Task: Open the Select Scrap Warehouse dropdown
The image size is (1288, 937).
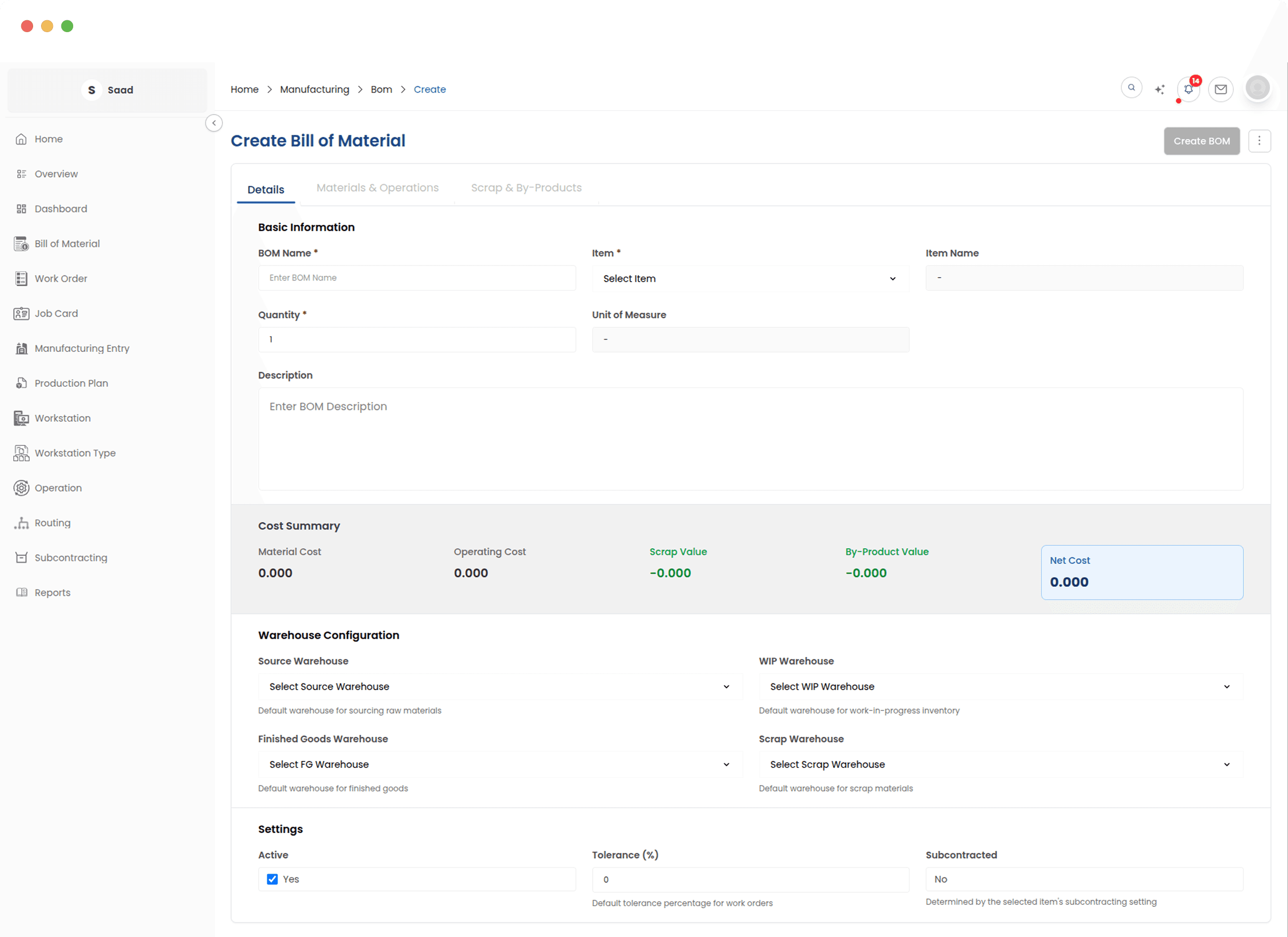Action: tap(1000, 764)
